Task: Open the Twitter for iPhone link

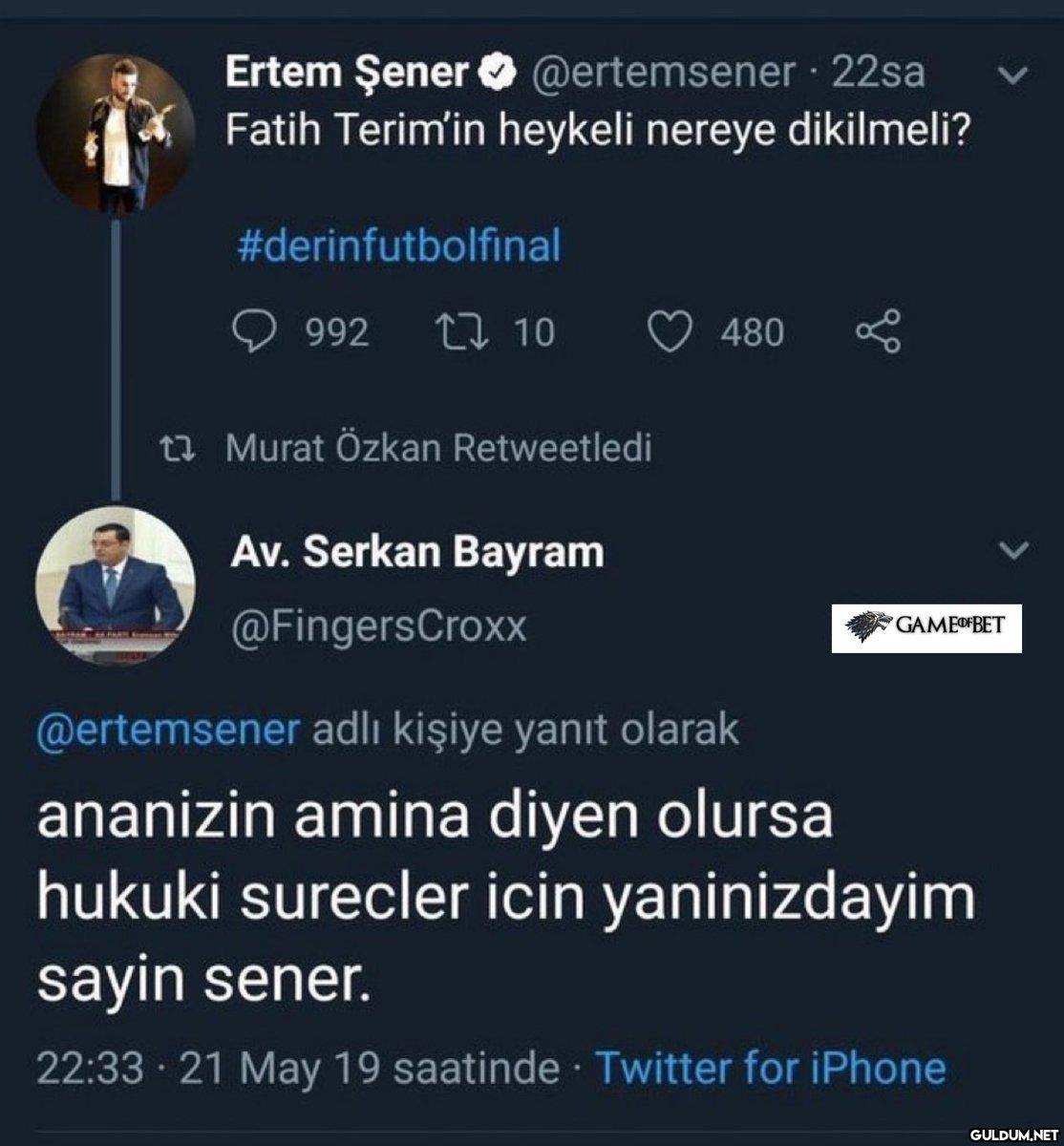Action: tap(770, 1068)
